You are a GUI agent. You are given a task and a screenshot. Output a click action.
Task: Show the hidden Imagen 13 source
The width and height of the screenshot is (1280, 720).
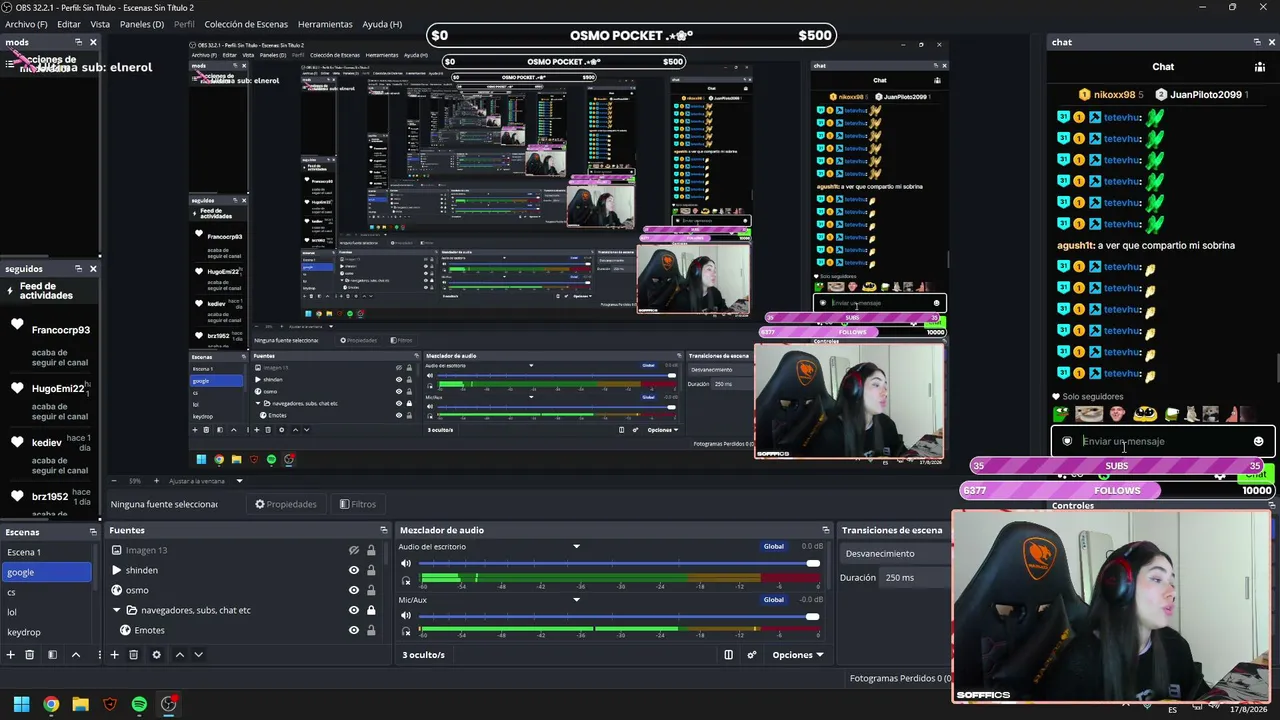click(x=353, y=550)
